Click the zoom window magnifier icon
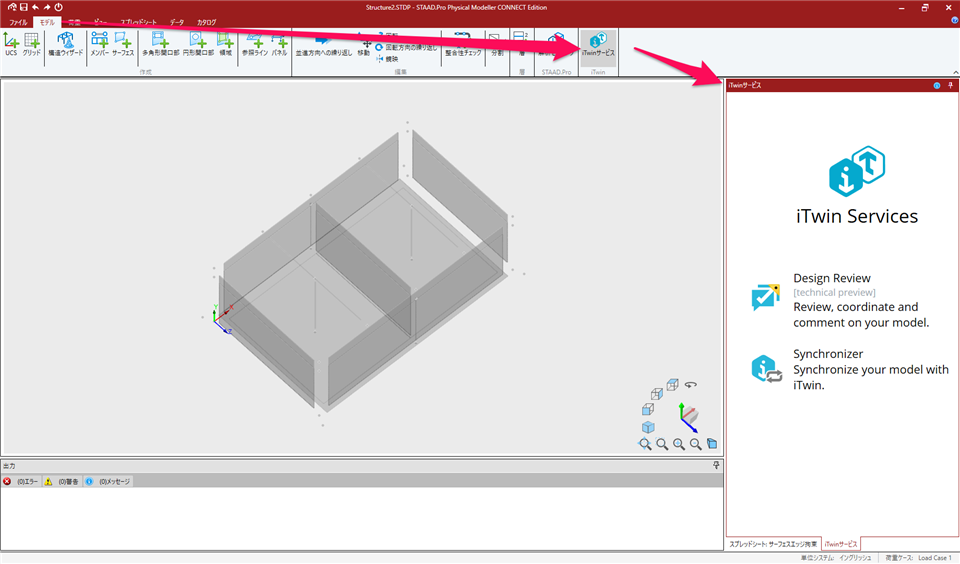This screenshot has width=960, height=564. (662, 444)
